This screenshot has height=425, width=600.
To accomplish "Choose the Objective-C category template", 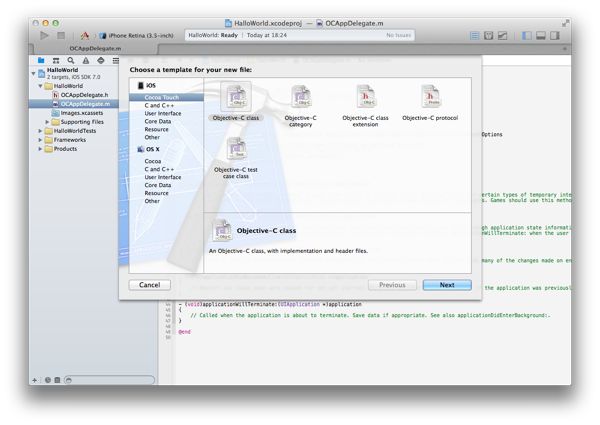I will click(x=300, y=106).
